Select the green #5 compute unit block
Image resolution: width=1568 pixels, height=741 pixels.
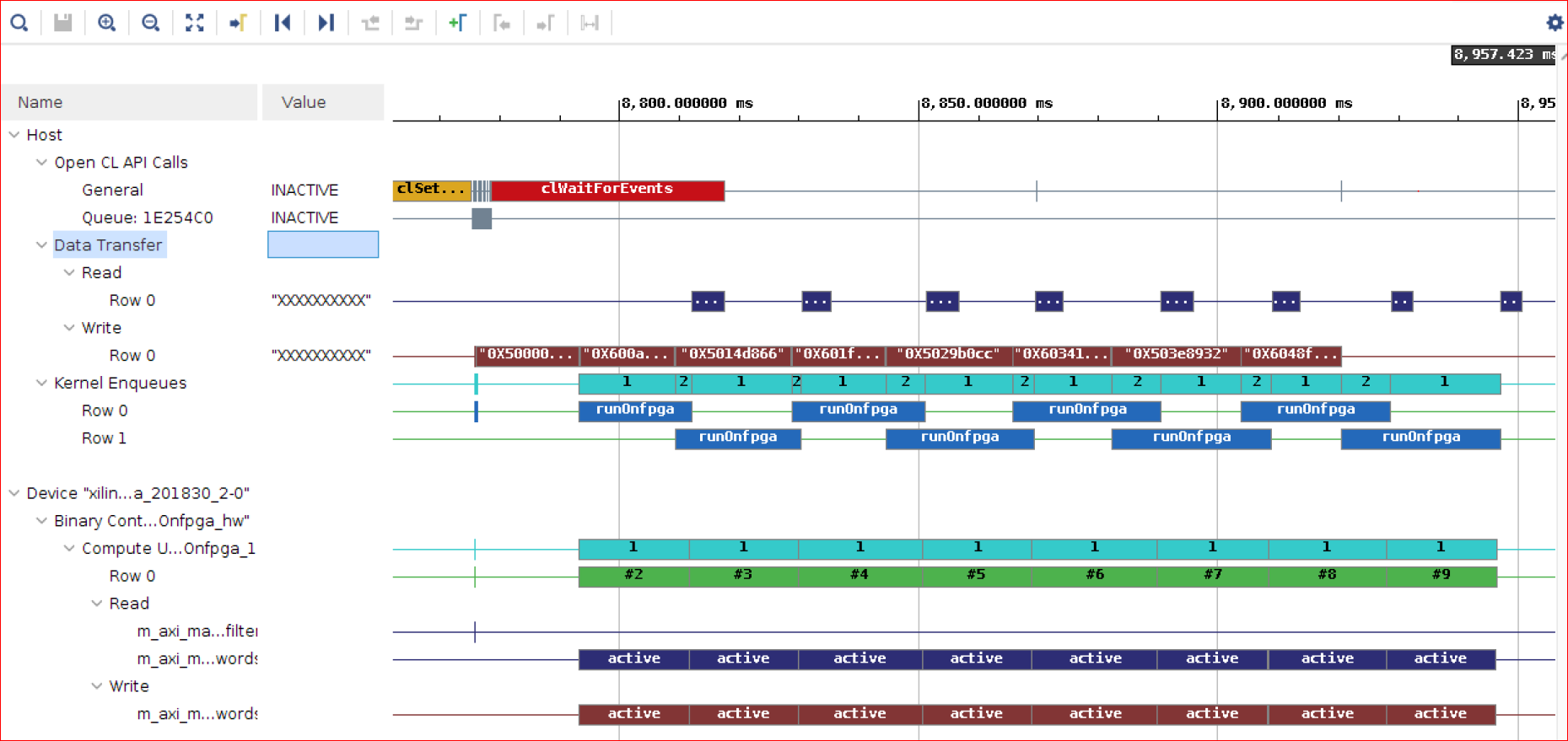976,577
